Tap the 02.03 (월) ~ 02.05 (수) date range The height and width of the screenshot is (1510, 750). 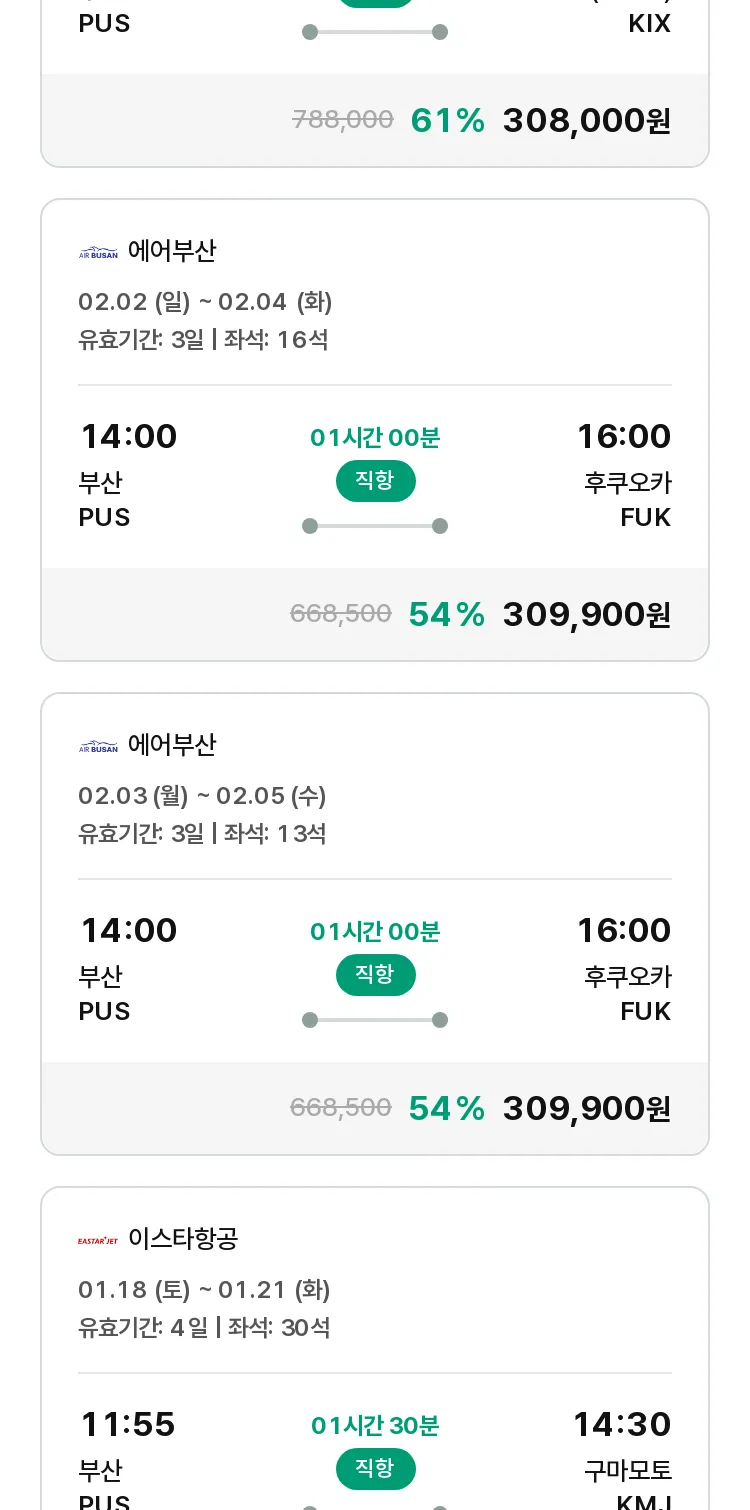(x=202, y=796)
